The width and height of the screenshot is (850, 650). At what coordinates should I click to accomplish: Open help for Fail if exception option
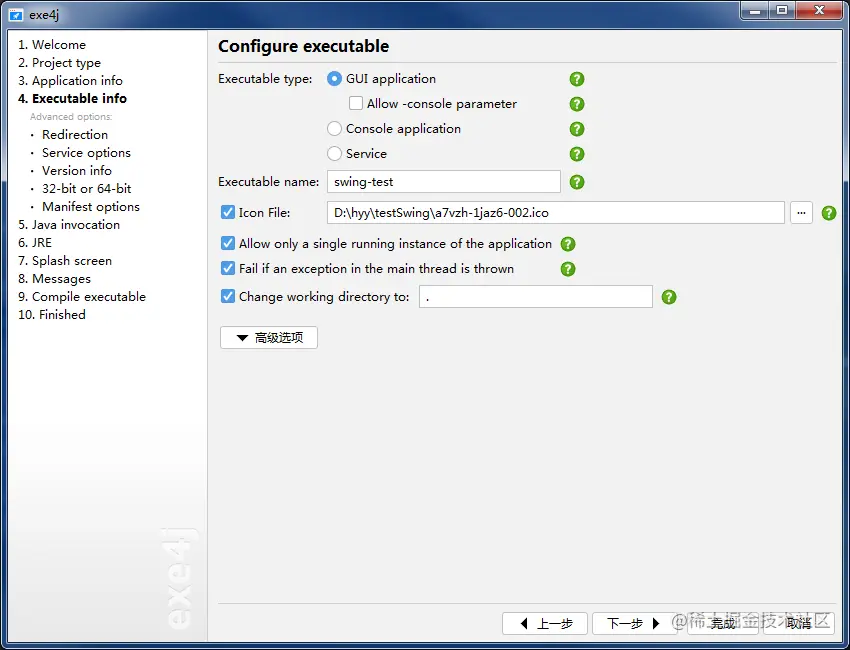[568, 269]
